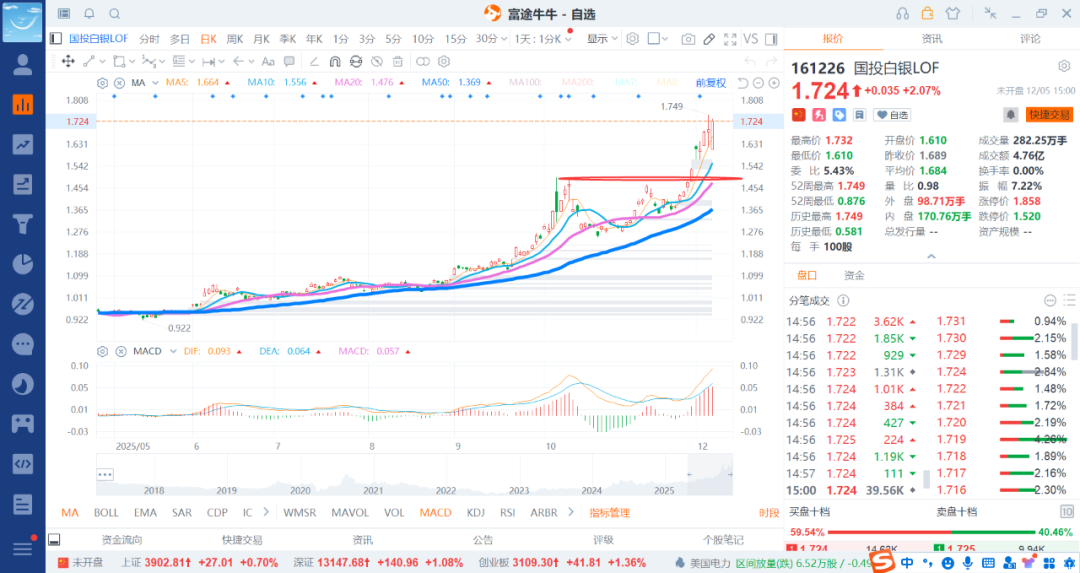Open 指标管理 indicator management
1080x573 pixels.
[x=610, y=512]
